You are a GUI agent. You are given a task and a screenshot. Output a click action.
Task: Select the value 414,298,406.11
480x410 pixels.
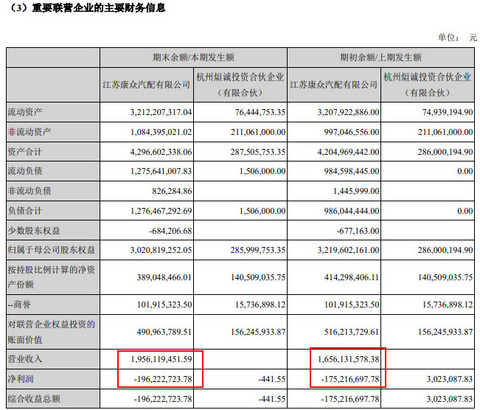[352, 277]
